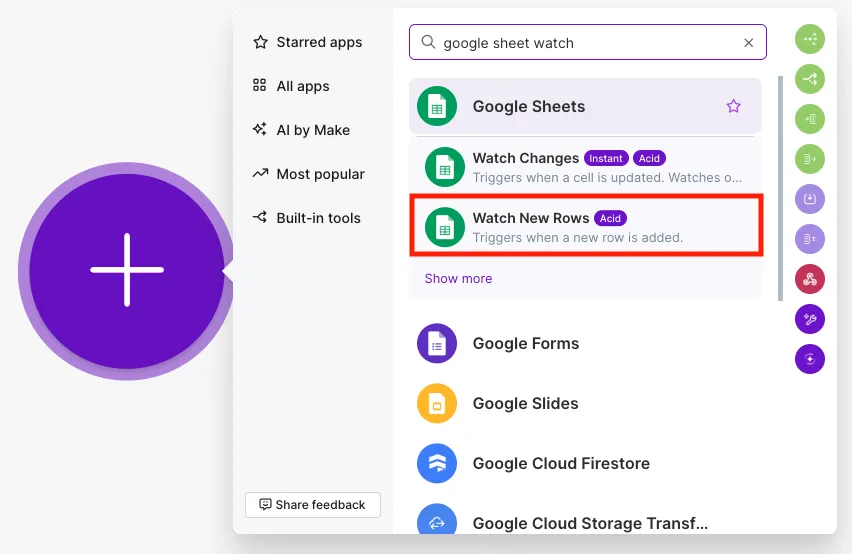Open Google Cloud Storage Transfer app
Image resolution: width=852 pixels, height=554 pixels.
coord(587,522)
